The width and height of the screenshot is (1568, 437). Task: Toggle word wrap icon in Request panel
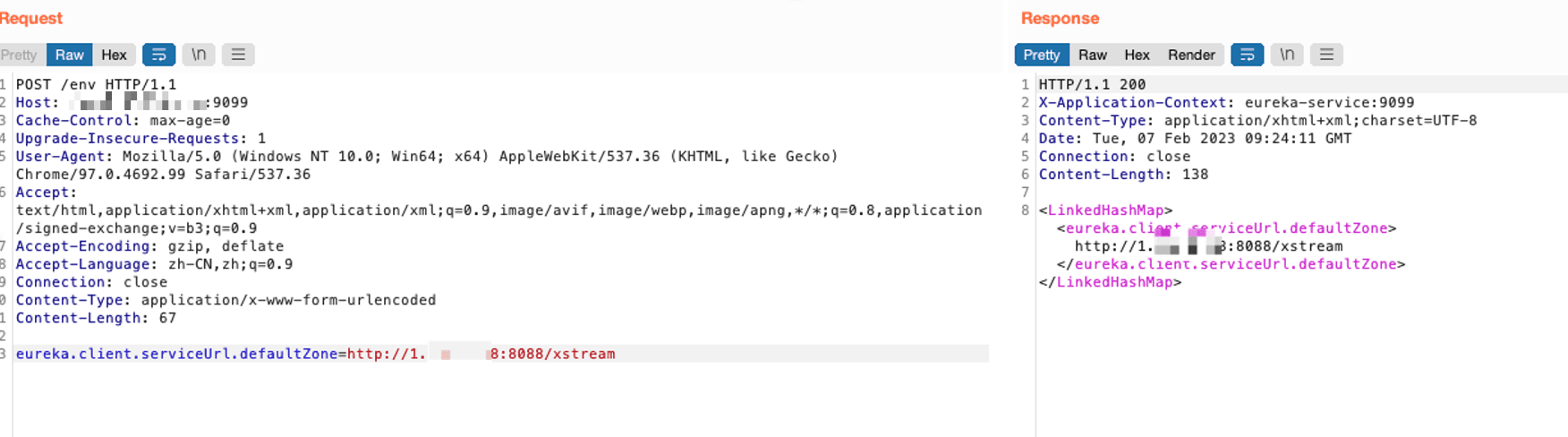pos(158,55)
